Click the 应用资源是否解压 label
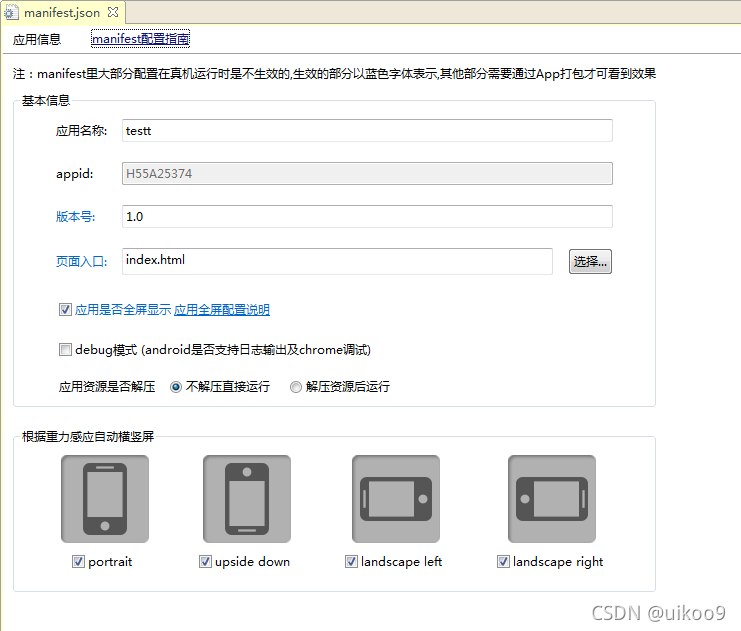Viewport: 741px width, 631px height. pyautogui.click(x=107, y=387)
